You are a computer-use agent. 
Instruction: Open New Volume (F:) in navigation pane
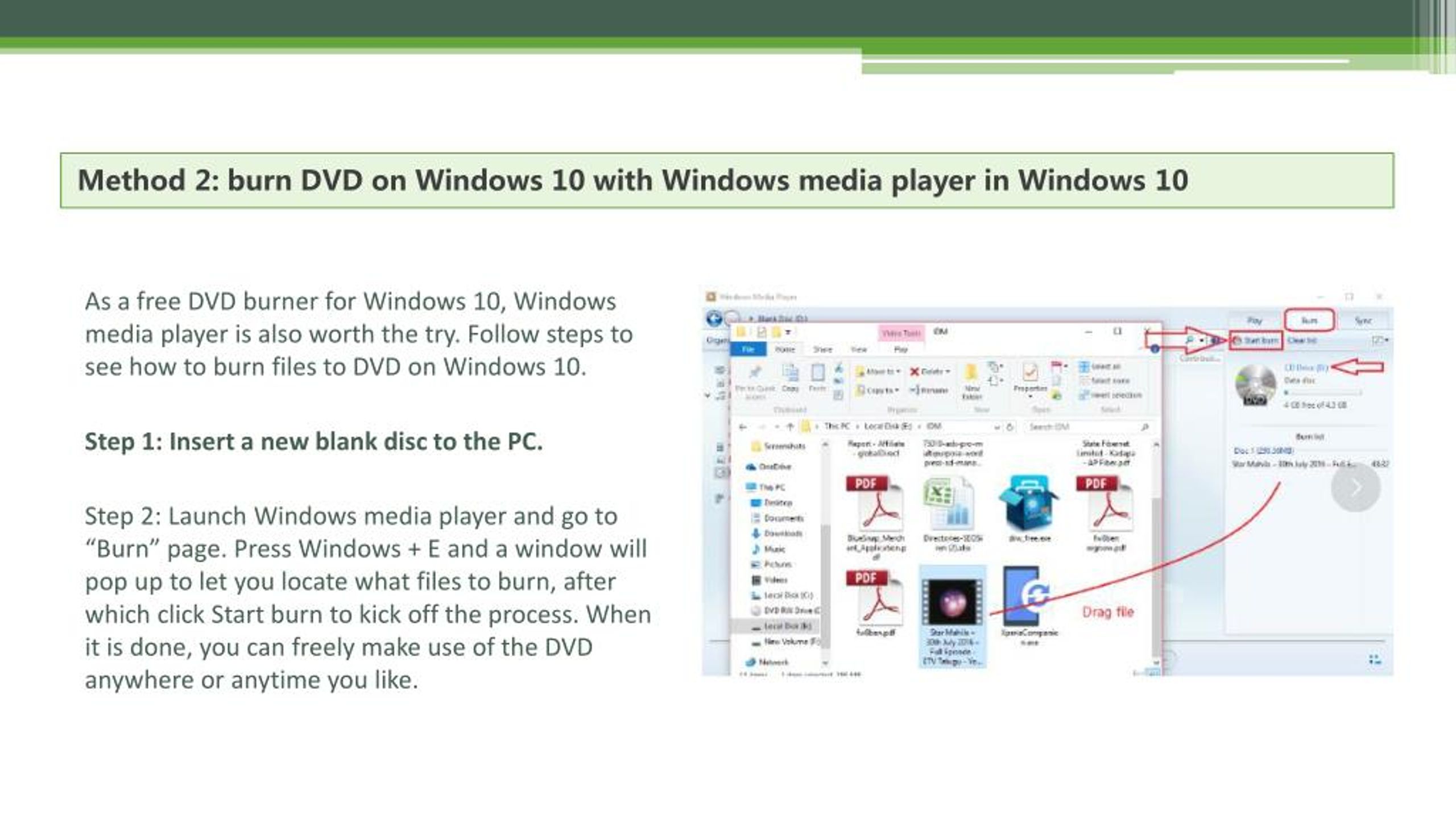785,642
